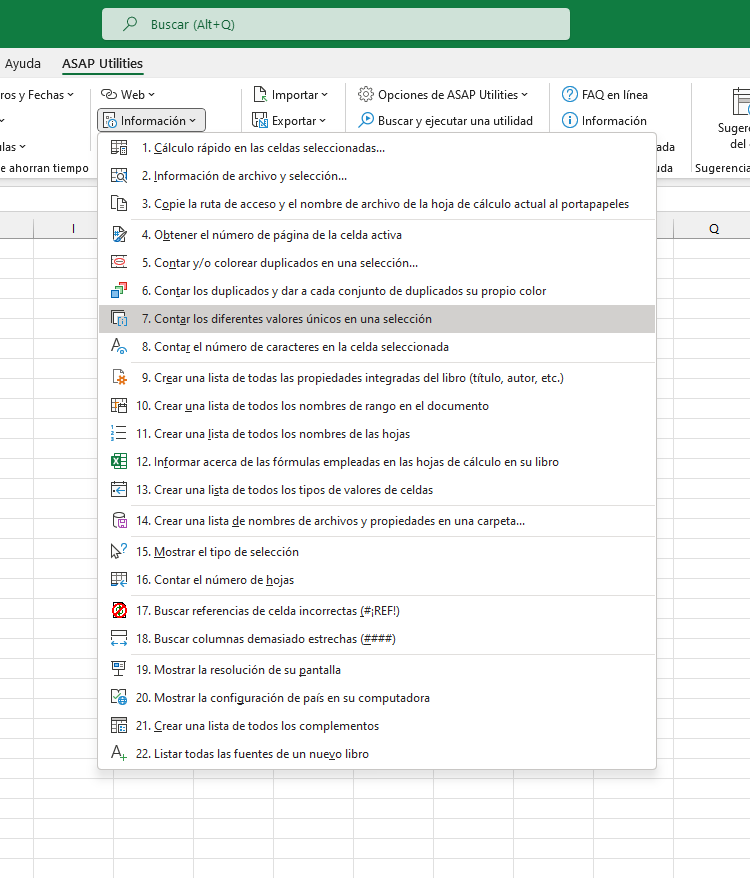The width and height of the screenshot is (750, 878).
Task: Select 8. Contar el número de caracteres
Action: coord(376,347)
